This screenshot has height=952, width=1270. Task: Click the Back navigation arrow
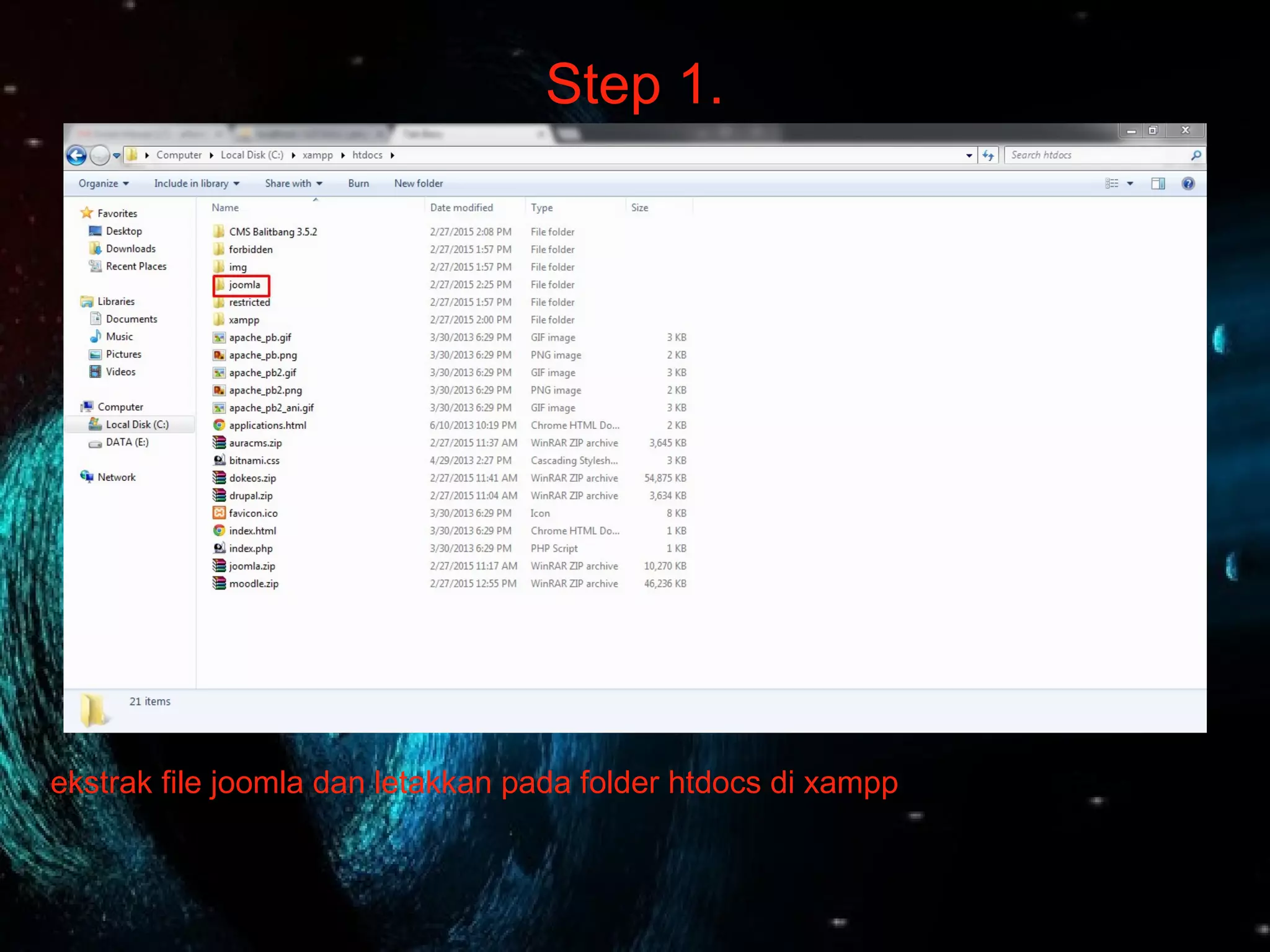point(77,155)
